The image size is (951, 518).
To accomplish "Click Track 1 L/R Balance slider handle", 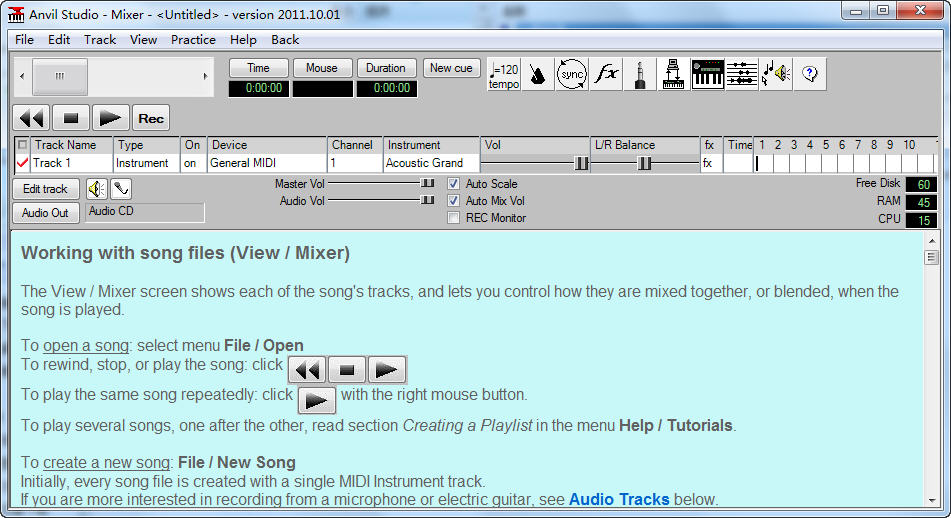I will point(645,163).
